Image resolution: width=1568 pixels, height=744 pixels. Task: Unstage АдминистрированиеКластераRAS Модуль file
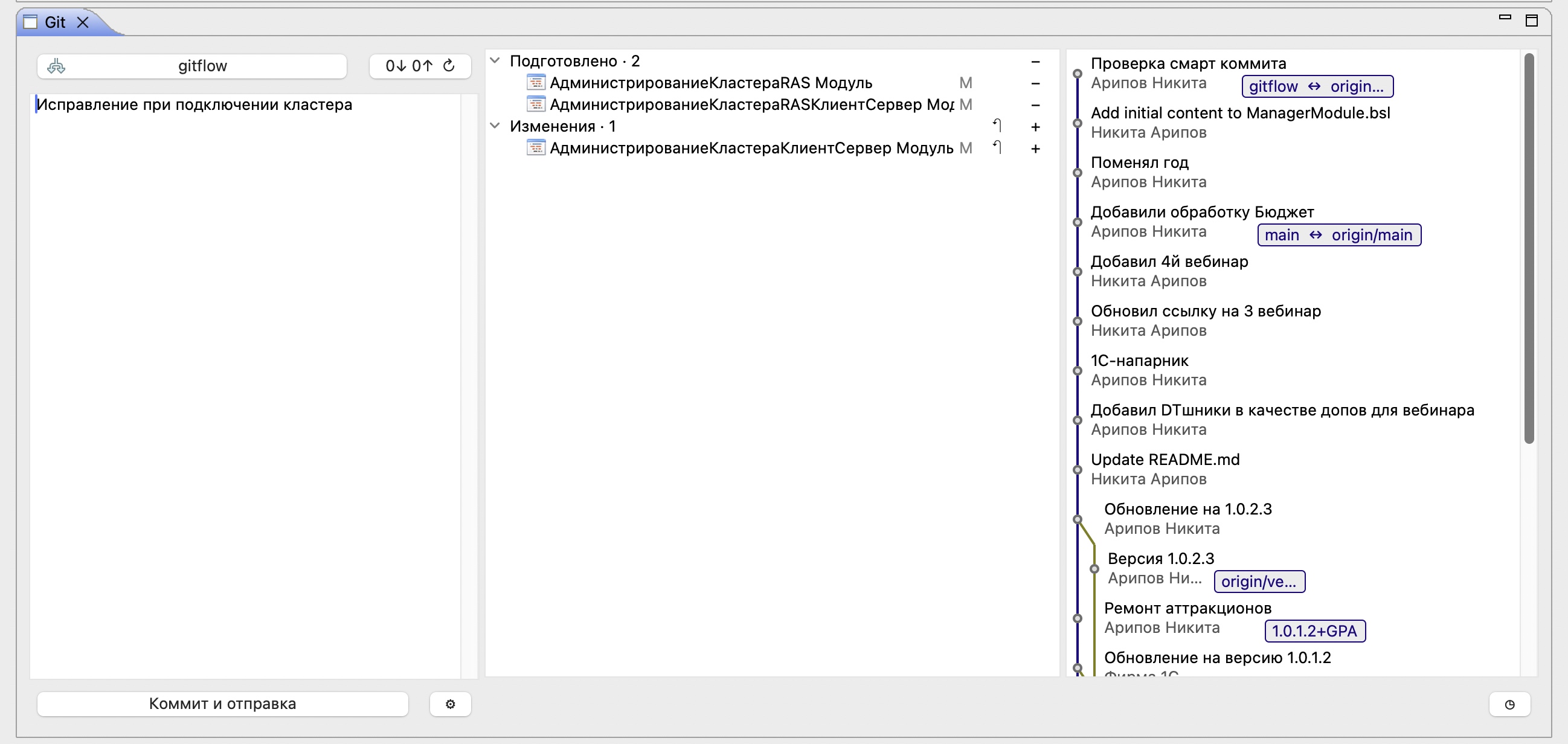pyautogui.click(x=1035, y=83)
